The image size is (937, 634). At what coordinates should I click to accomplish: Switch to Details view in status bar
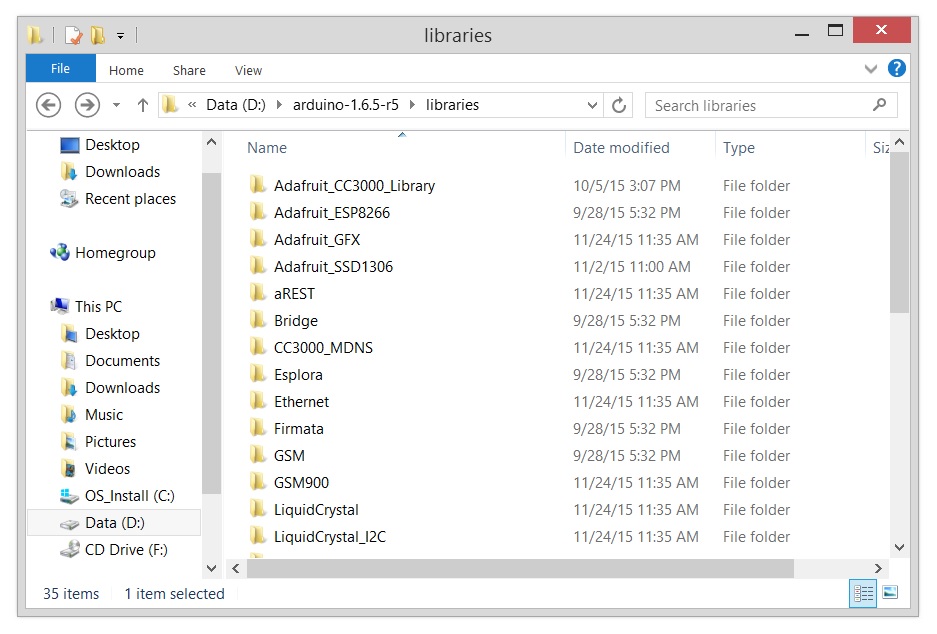coord(862,593)
